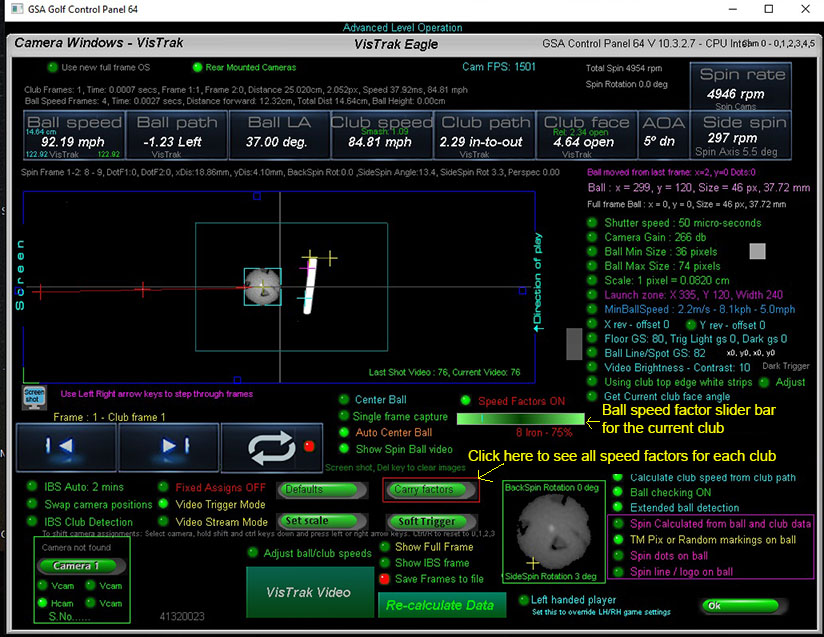Click the red record dot on loop button
Screen dimensions: 824x637
(309, 446)
